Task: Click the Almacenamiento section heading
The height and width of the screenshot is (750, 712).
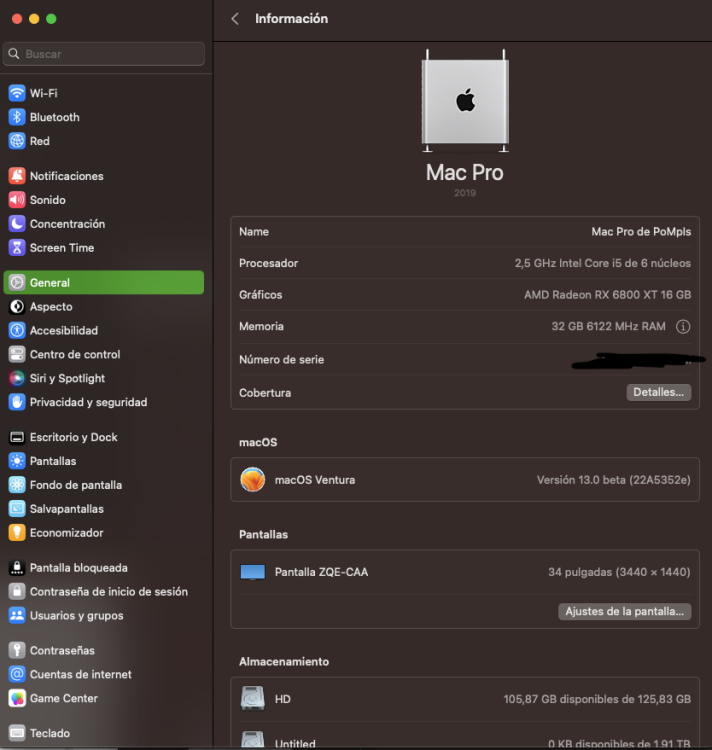Action: [x=284, y=662]
